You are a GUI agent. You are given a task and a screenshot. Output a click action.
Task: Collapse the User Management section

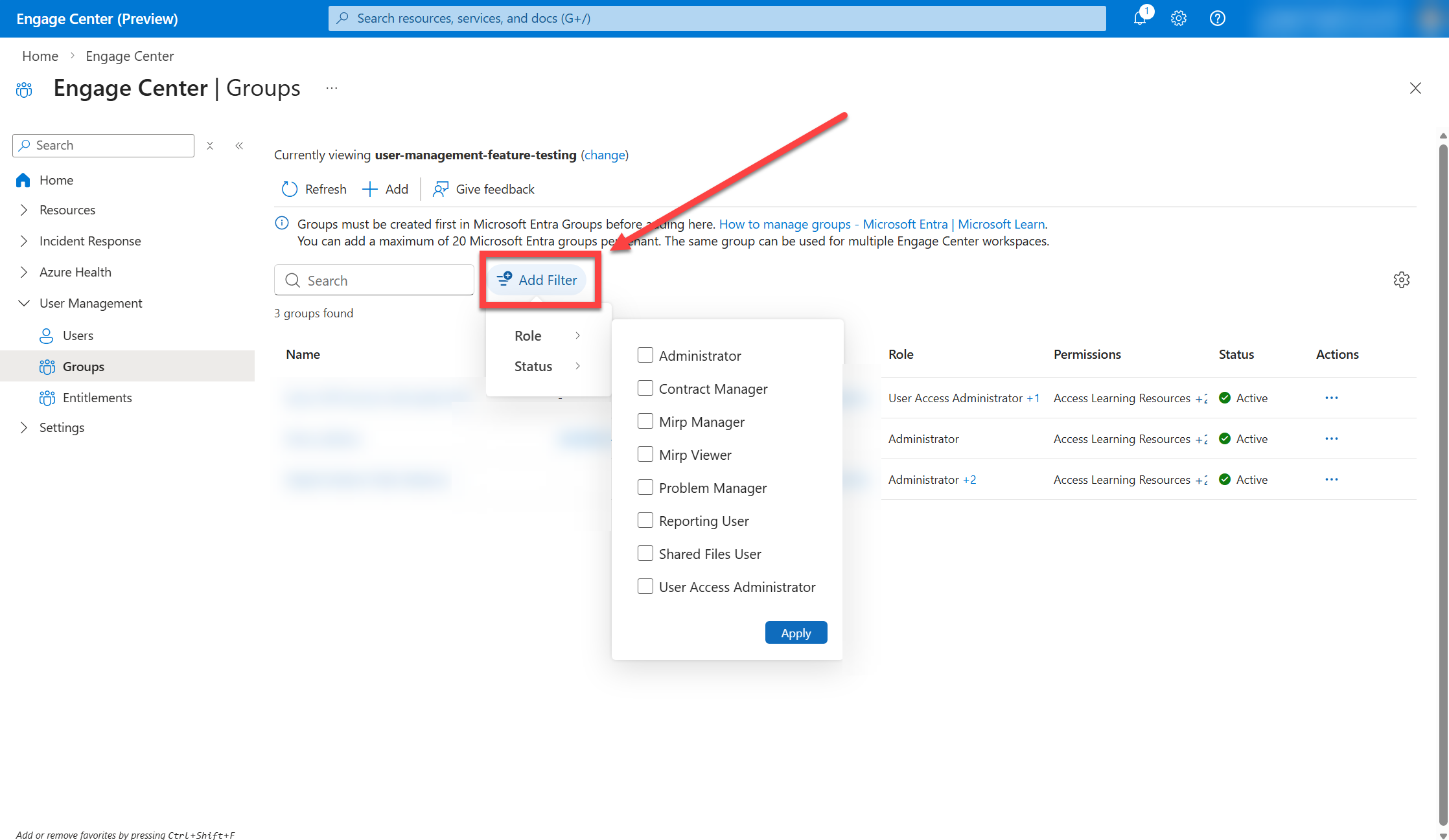coord(24,303)
